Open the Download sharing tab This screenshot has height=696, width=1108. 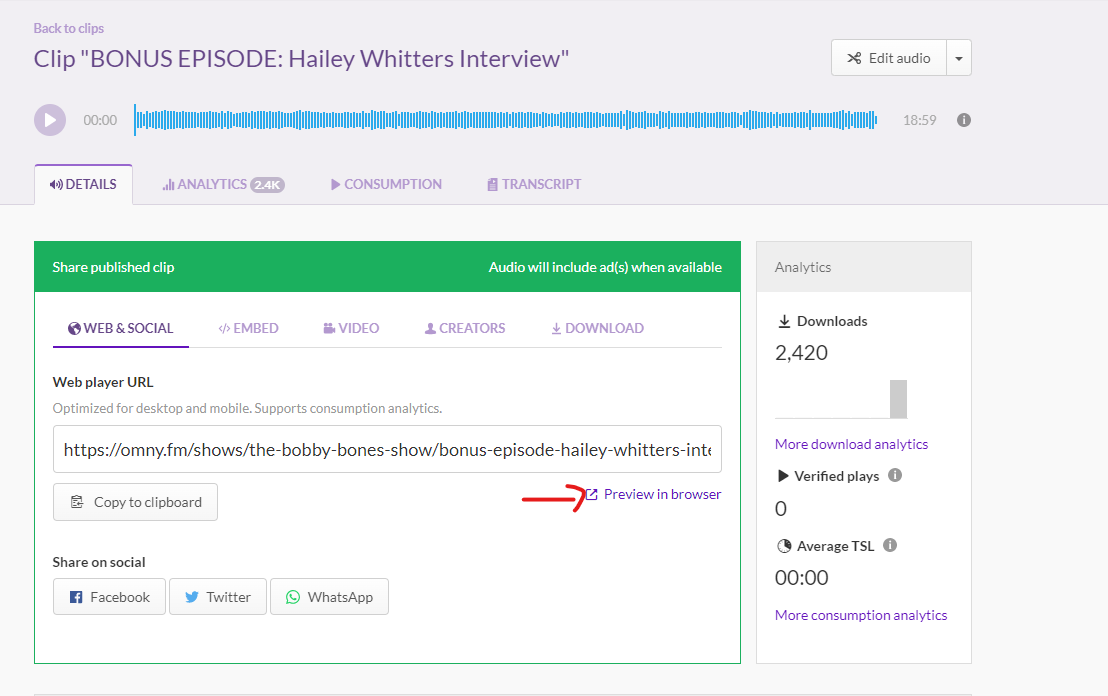597,328
